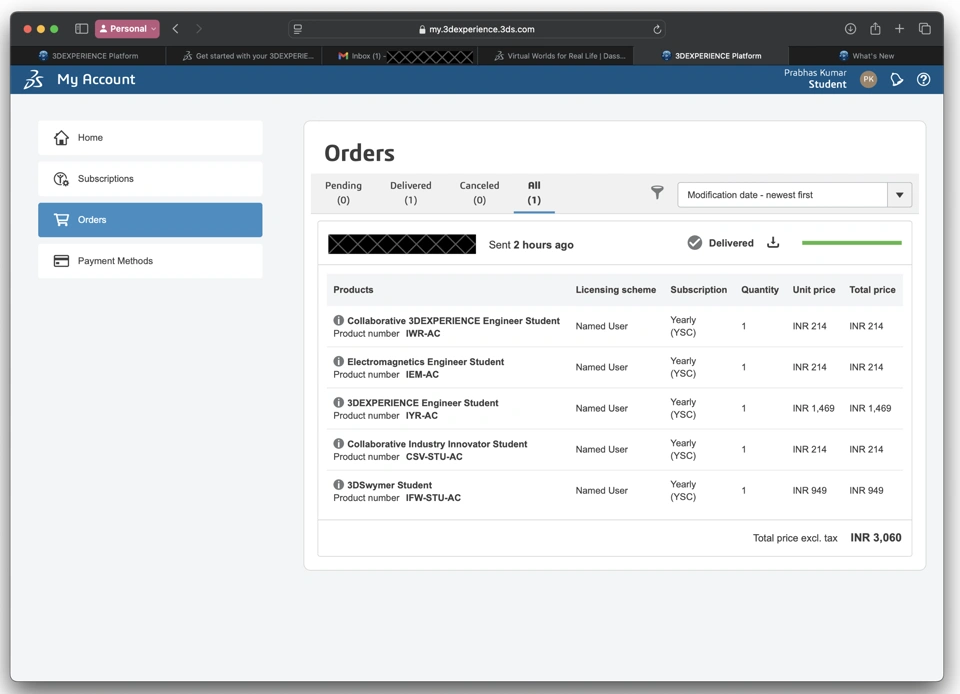Image resolution: width=960 pixels, height=694 pixels.
Task: Open info for Collaborative 3DEXPERIENCE Engineer Student
Action: [x=338, y=320]
